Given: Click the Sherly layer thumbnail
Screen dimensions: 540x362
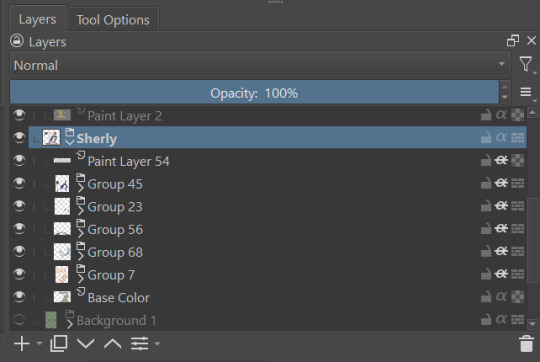Looking at the screenshot, I should point(51,137).
